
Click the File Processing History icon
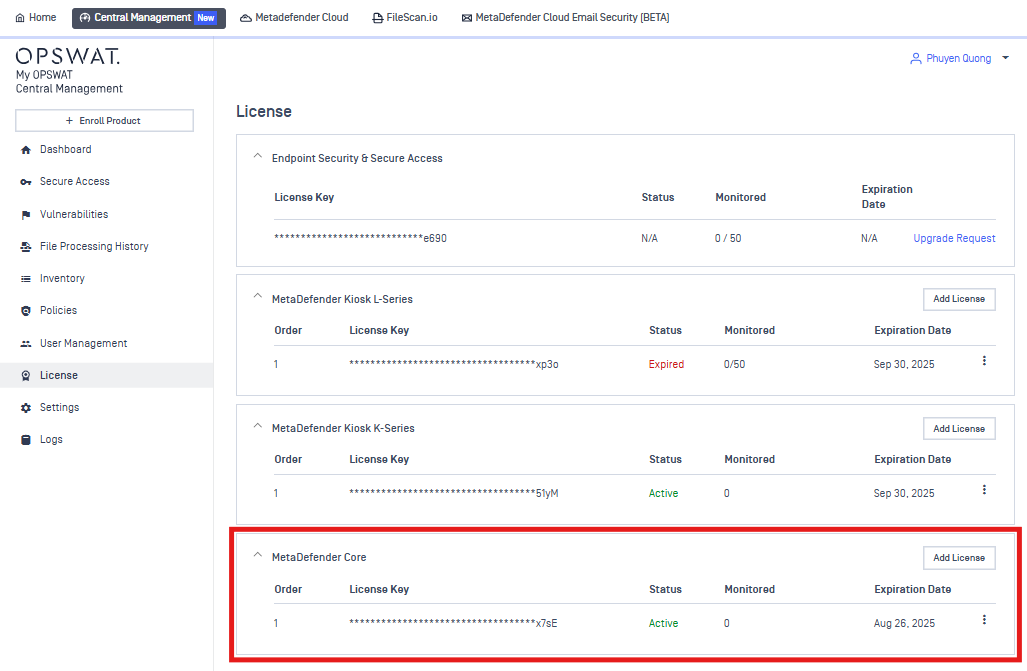click(x=26, y=247)
